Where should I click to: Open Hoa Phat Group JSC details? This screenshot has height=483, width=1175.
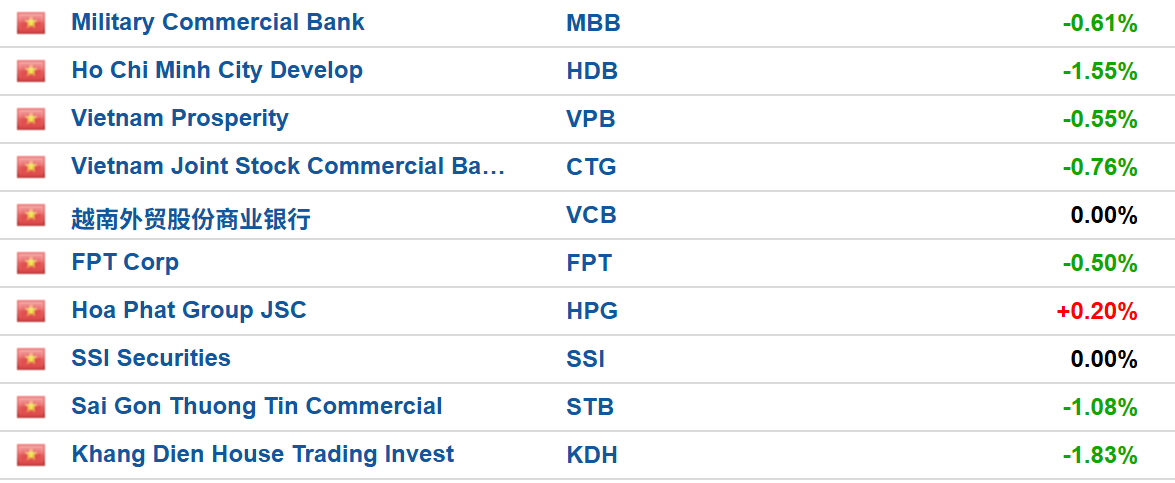(189, 310)
